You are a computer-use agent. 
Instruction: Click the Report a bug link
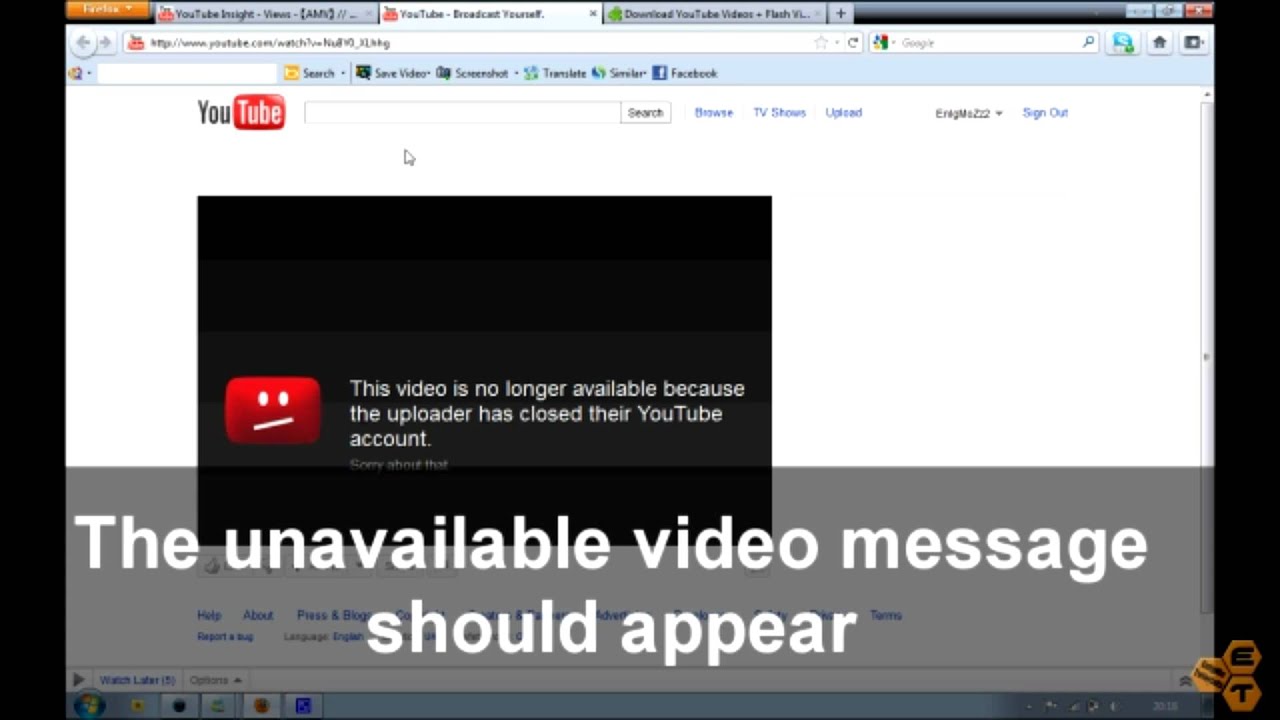pyautogui.click(x=225, y=637)
